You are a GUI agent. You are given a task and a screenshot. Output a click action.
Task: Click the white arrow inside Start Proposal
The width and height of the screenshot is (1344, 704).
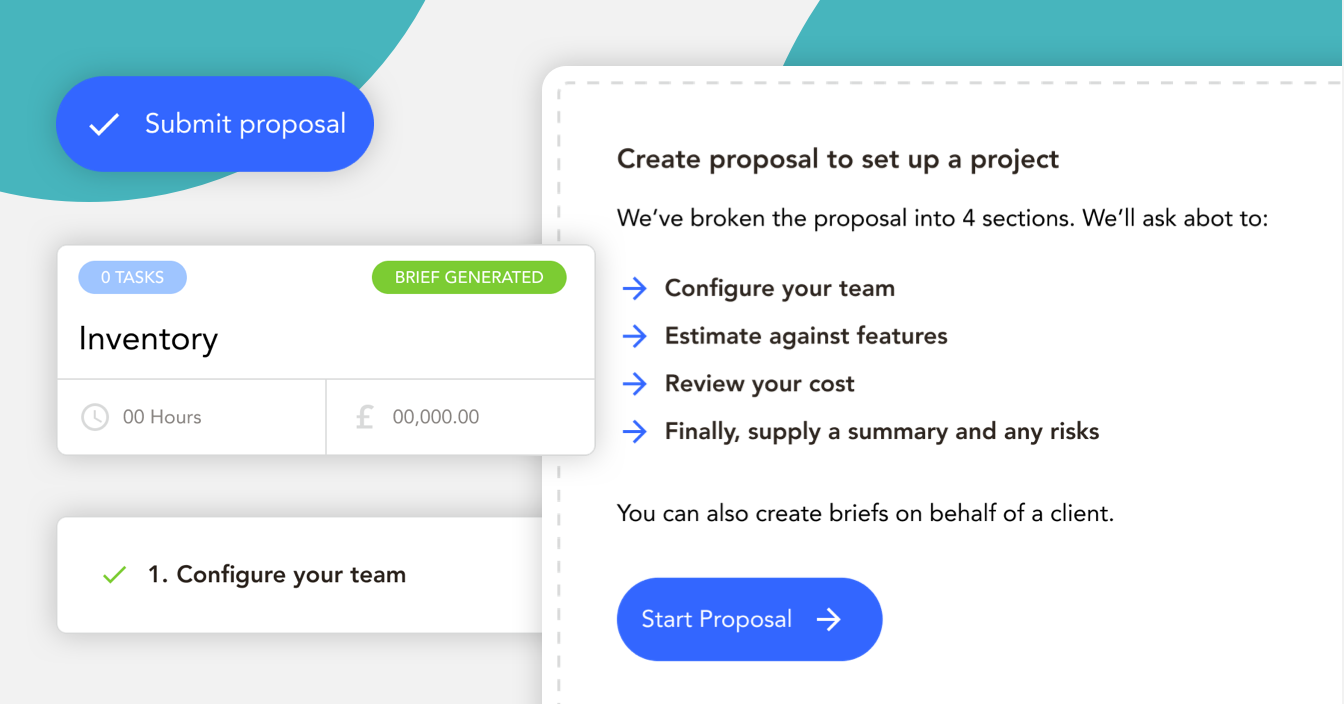[828, 620]
